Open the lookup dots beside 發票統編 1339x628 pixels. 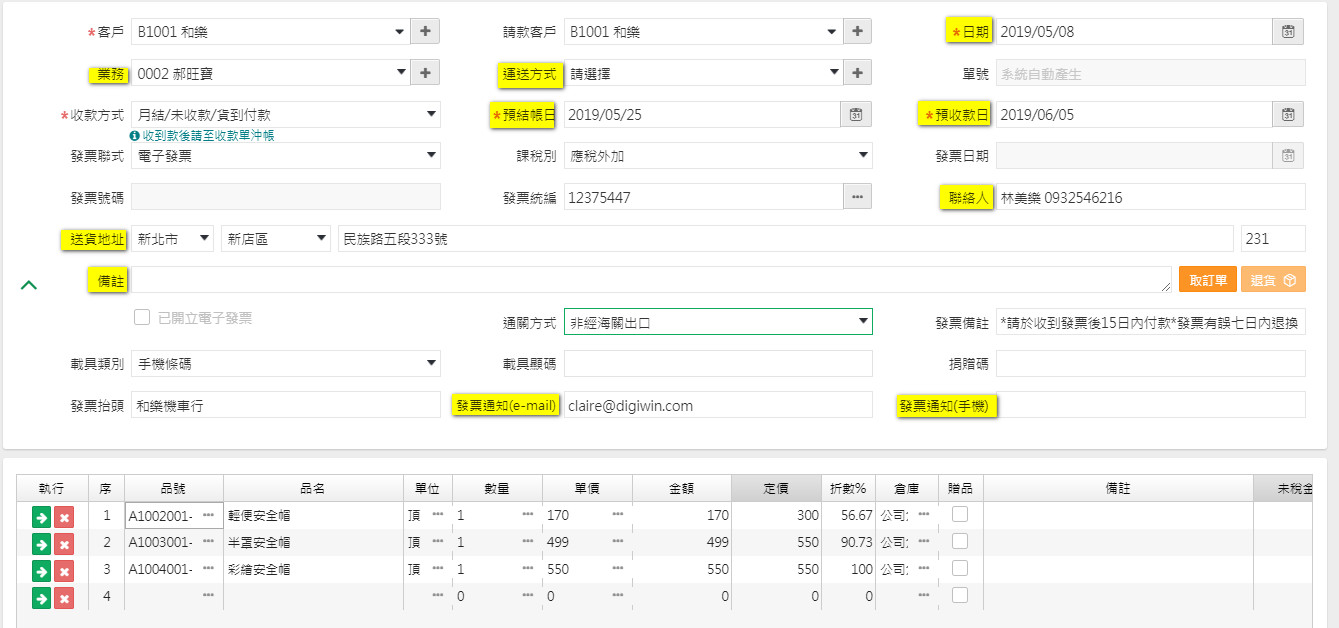pos(857,197)
